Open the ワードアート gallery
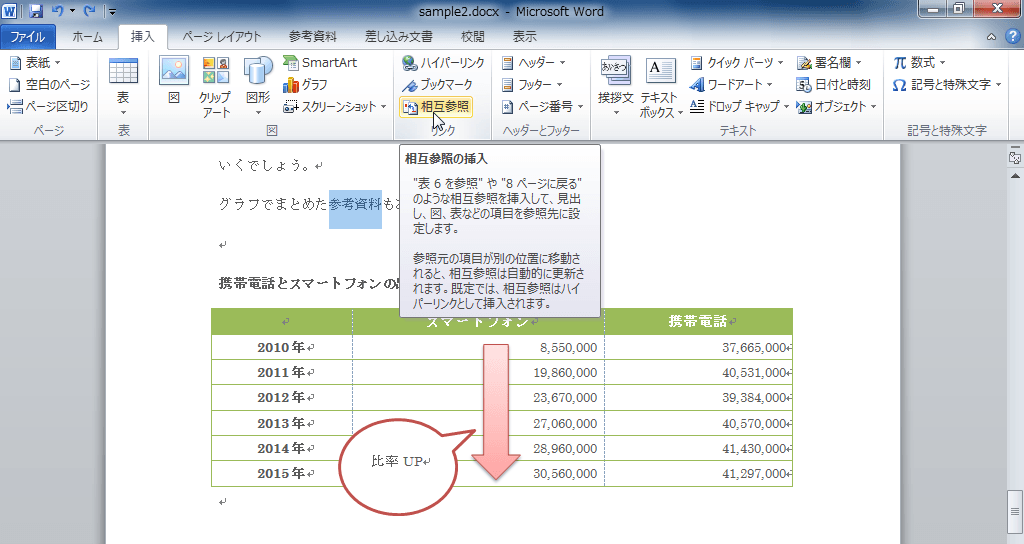Screen dimensions: 1024x544 coord(731,84)
